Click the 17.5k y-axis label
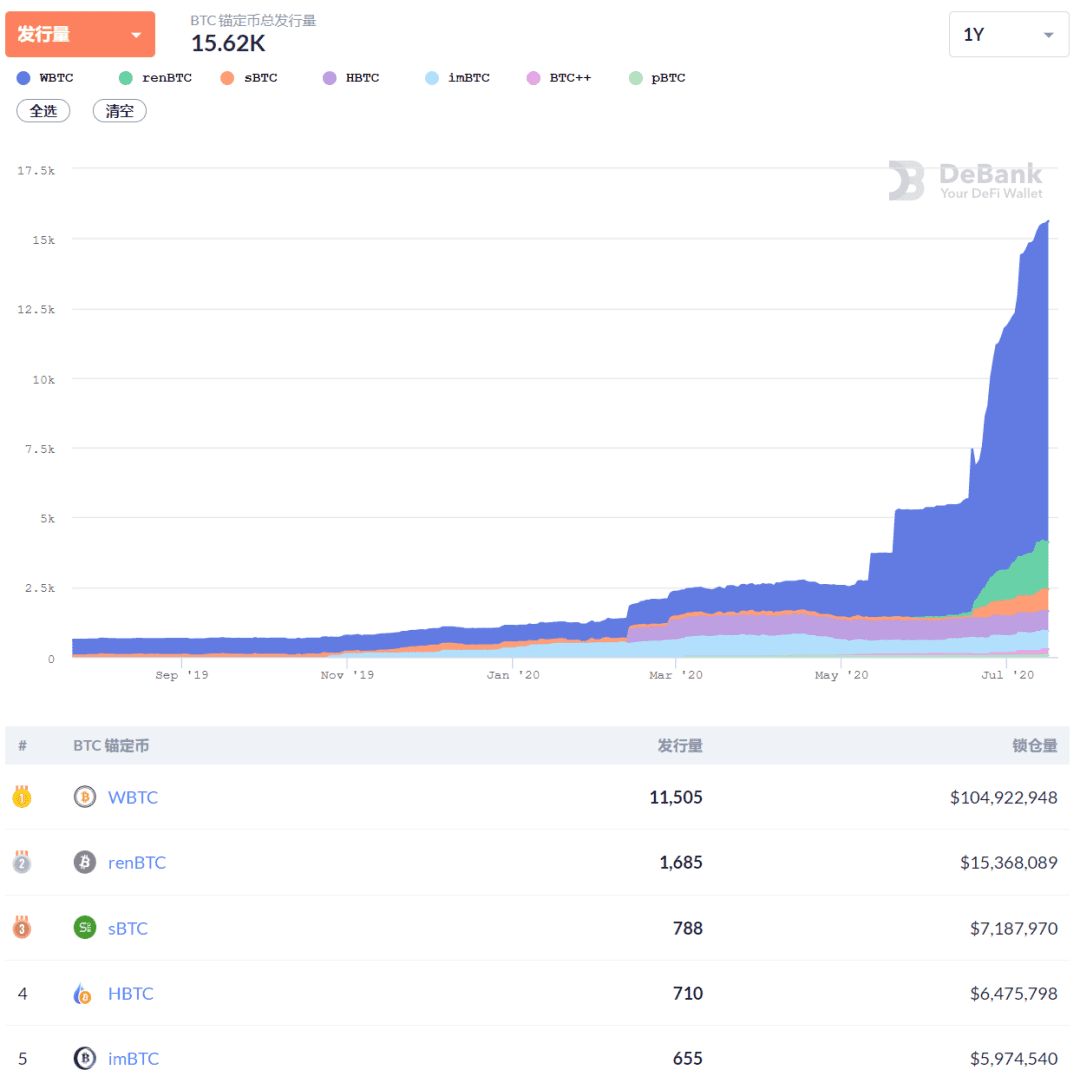This screenshot has height=1083, width=1080. coord(36,170)
